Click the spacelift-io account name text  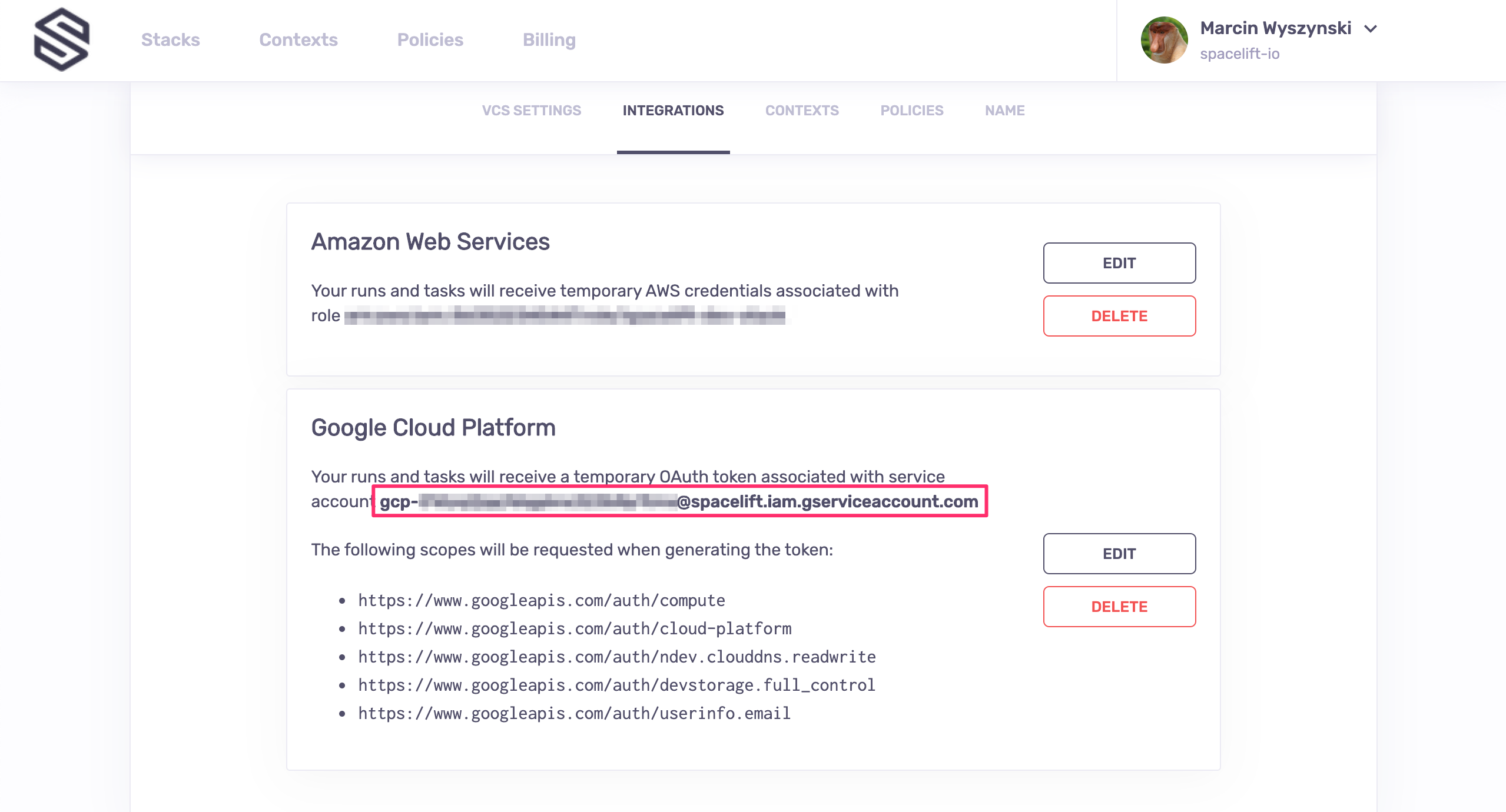click(1239, 54)
